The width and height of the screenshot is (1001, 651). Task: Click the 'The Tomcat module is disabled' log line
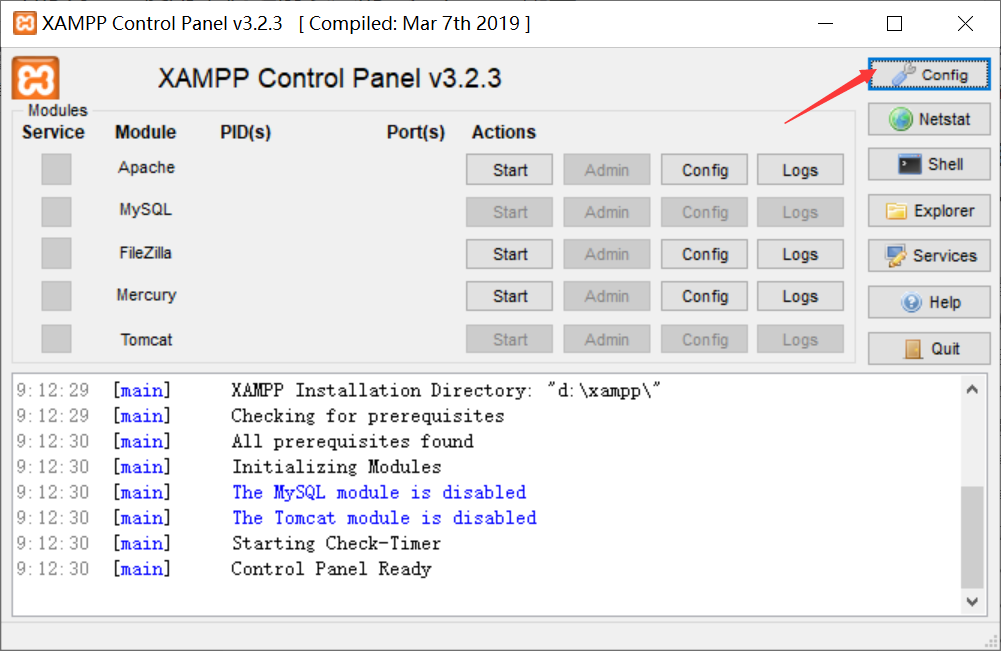384,518
